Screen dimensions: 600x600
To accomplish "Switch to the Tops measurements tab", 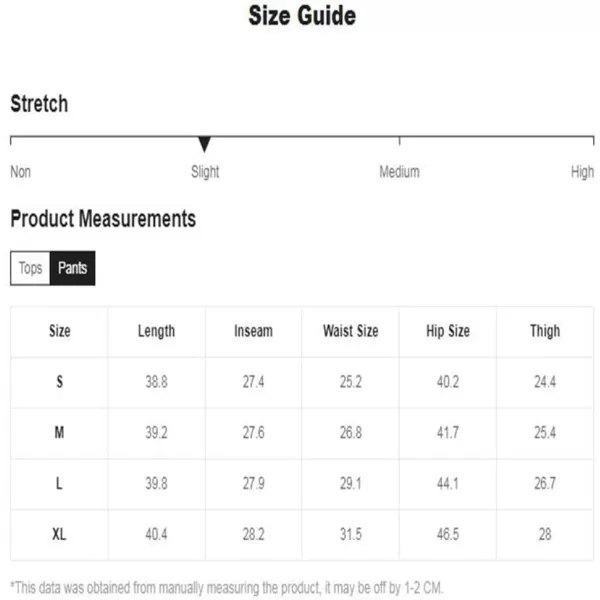I will tap(30, 268).
